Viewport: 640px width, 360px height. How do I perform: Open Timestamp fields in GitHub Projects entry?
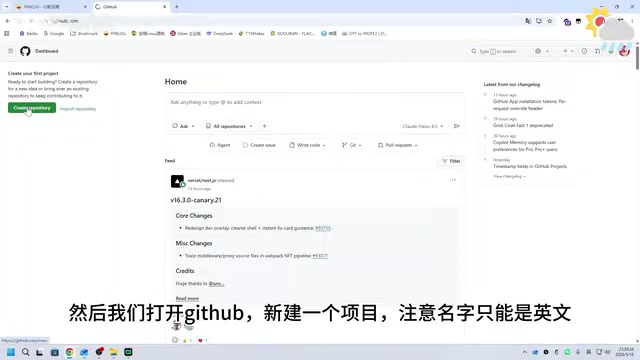point(530,167)
